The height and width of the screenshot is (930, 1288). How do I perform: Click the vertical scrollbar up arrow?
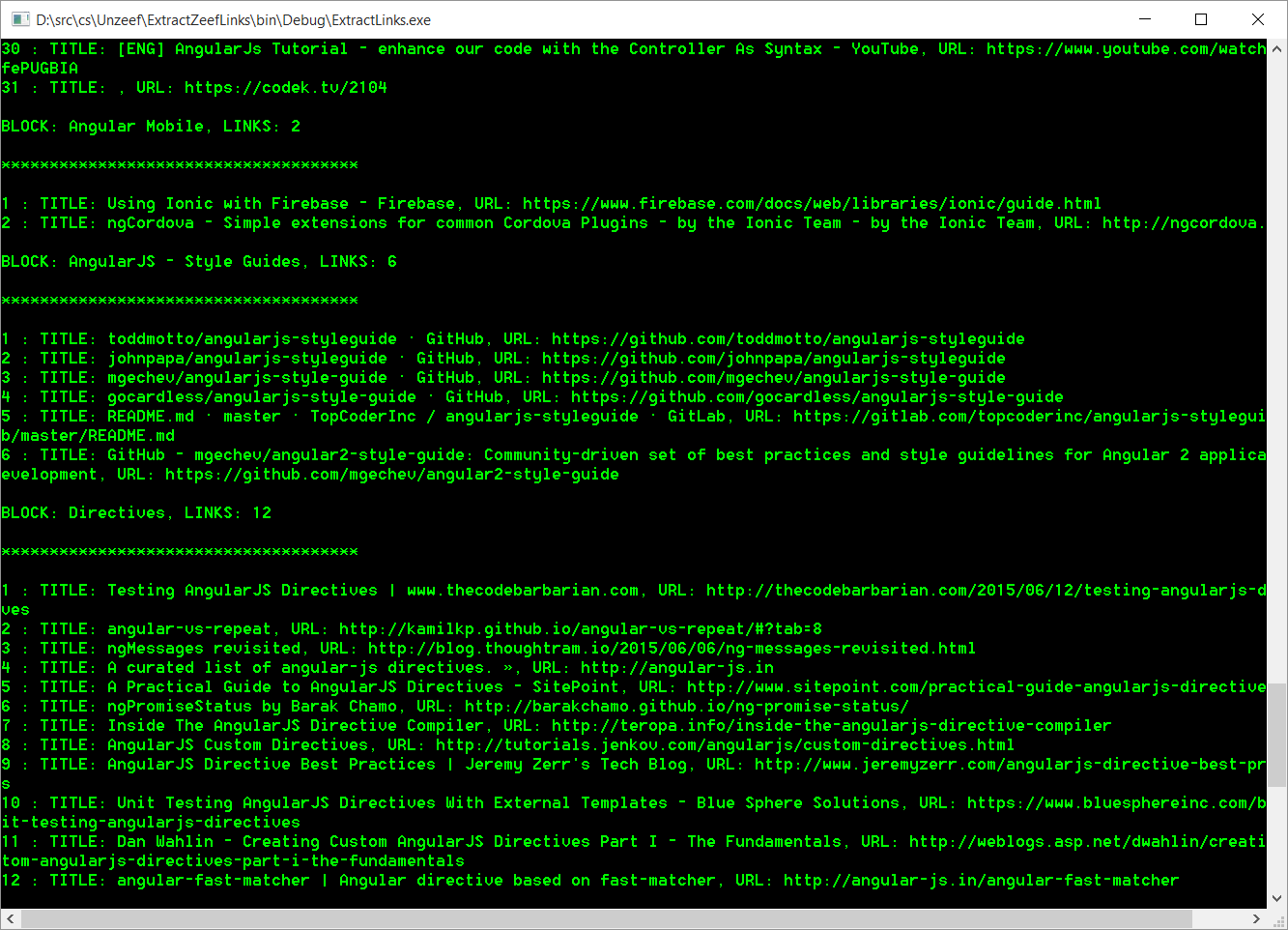(1277, 47)
